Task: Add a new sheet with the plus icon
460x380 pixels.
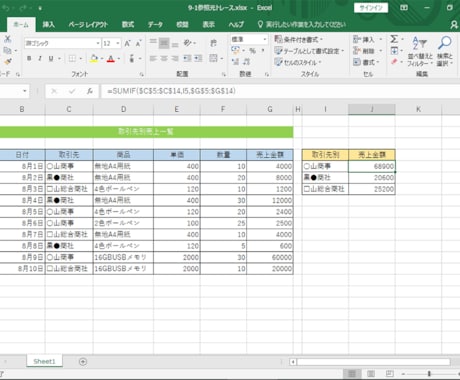Action: tap(83, 362)
